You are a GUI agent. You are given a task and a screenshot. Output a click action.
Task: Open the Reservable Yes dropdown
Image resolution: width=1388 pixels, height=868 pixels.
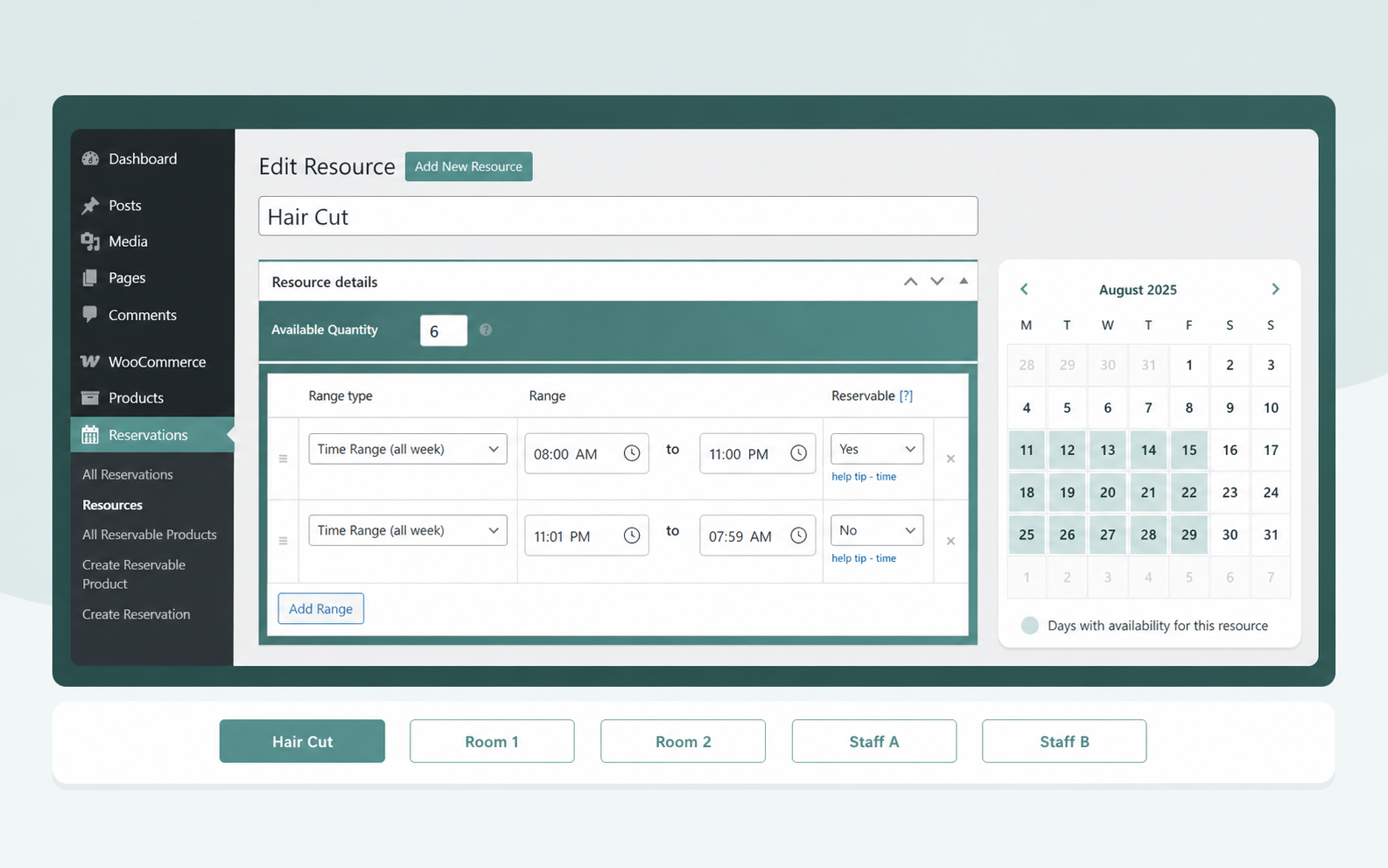pyautogui.click(x=877, y=449)
